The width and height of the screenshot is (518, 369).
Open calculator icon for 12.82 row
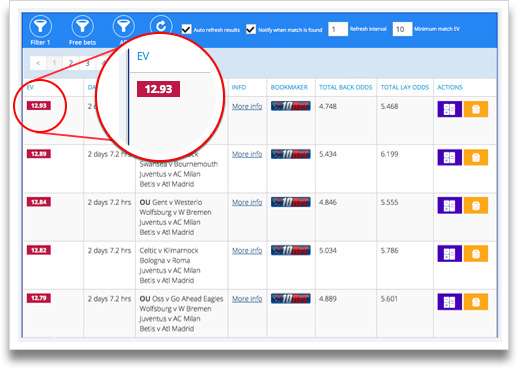tap(450, 253)
